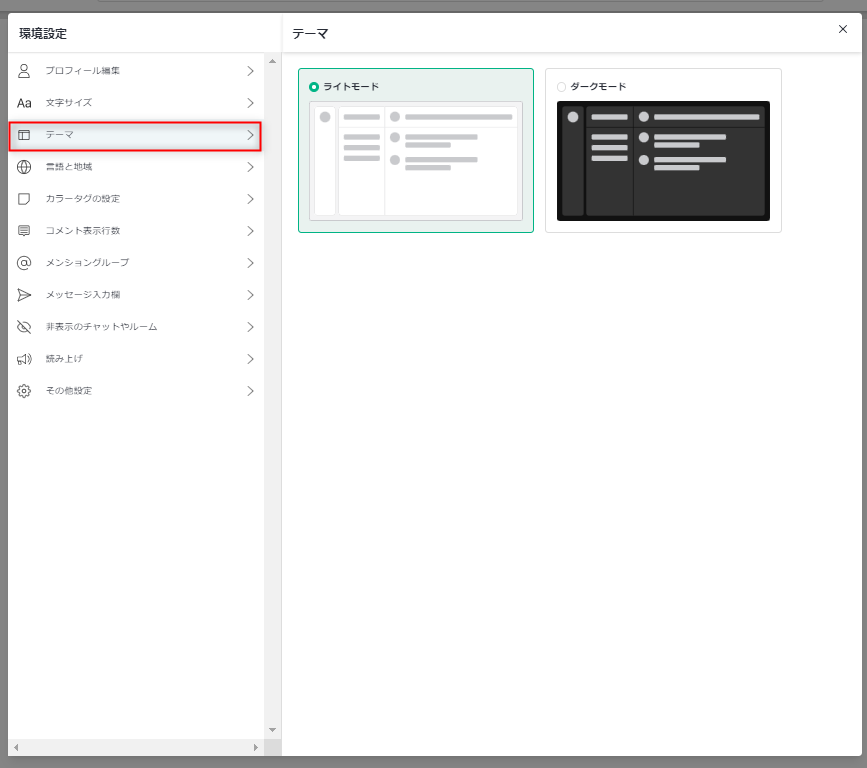
Task: Go to メンショングループ settings
Action: tap(135, 263)
